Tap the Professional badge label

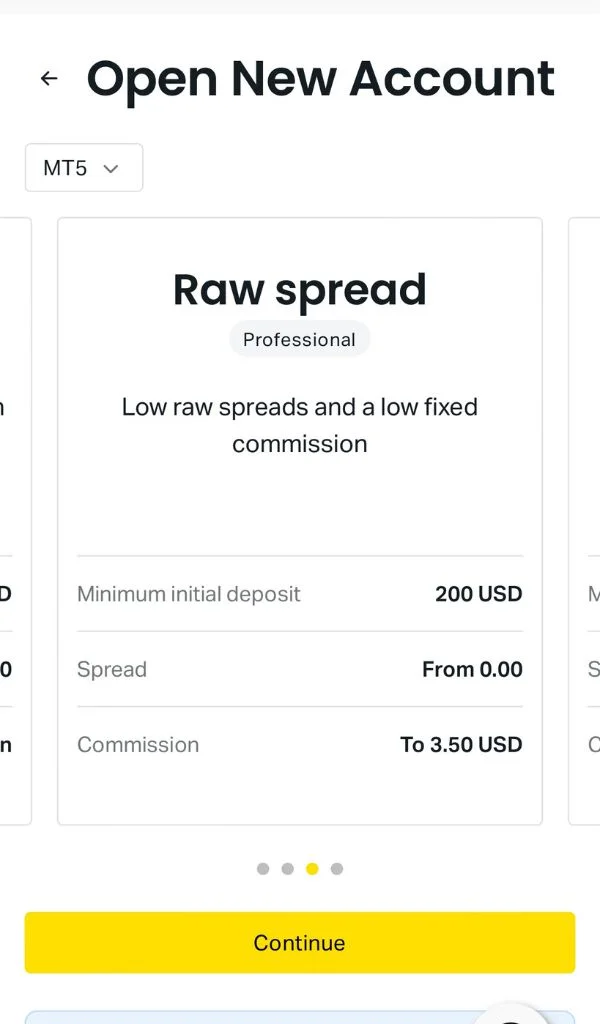[299, 340]
